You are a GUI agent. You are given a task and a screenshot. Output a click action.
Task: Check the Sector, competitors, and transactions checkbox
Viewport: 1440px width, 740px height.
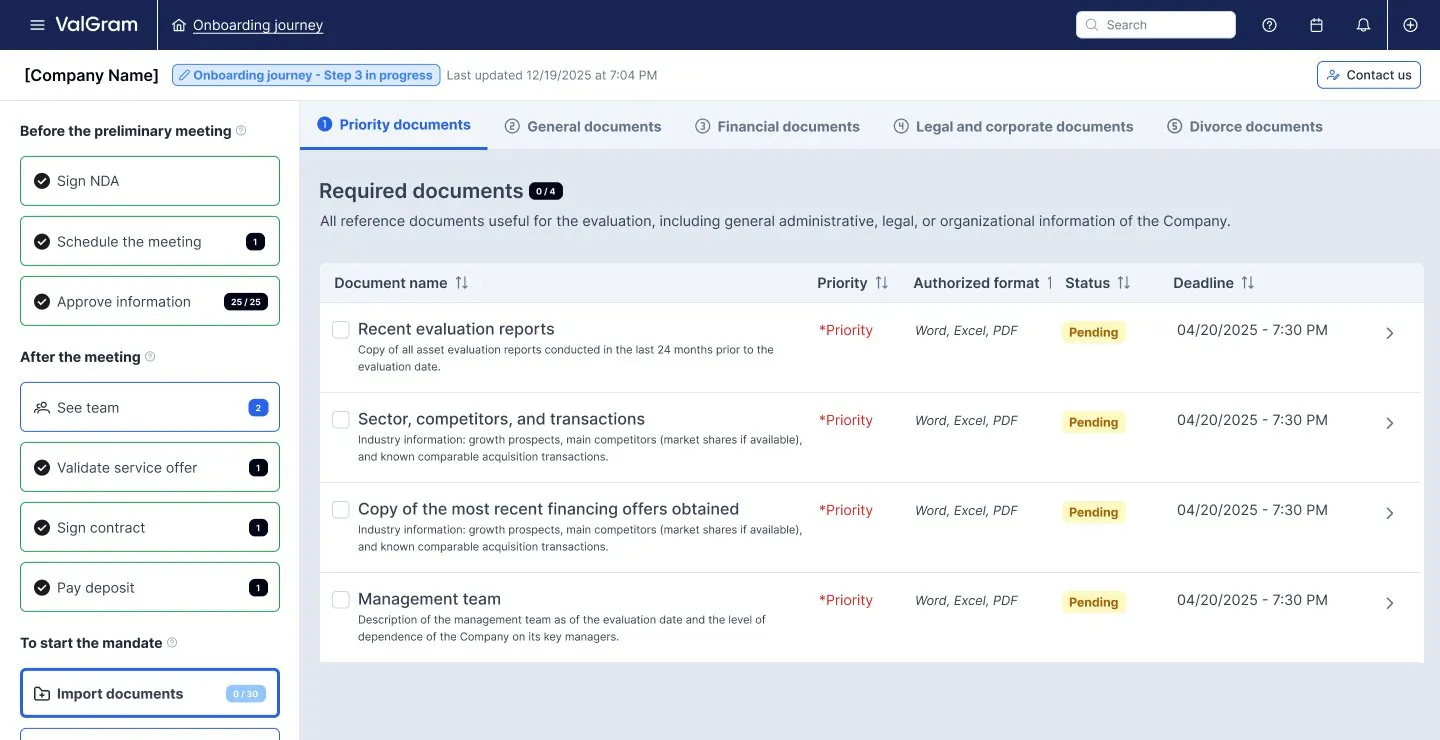point(340,419)
